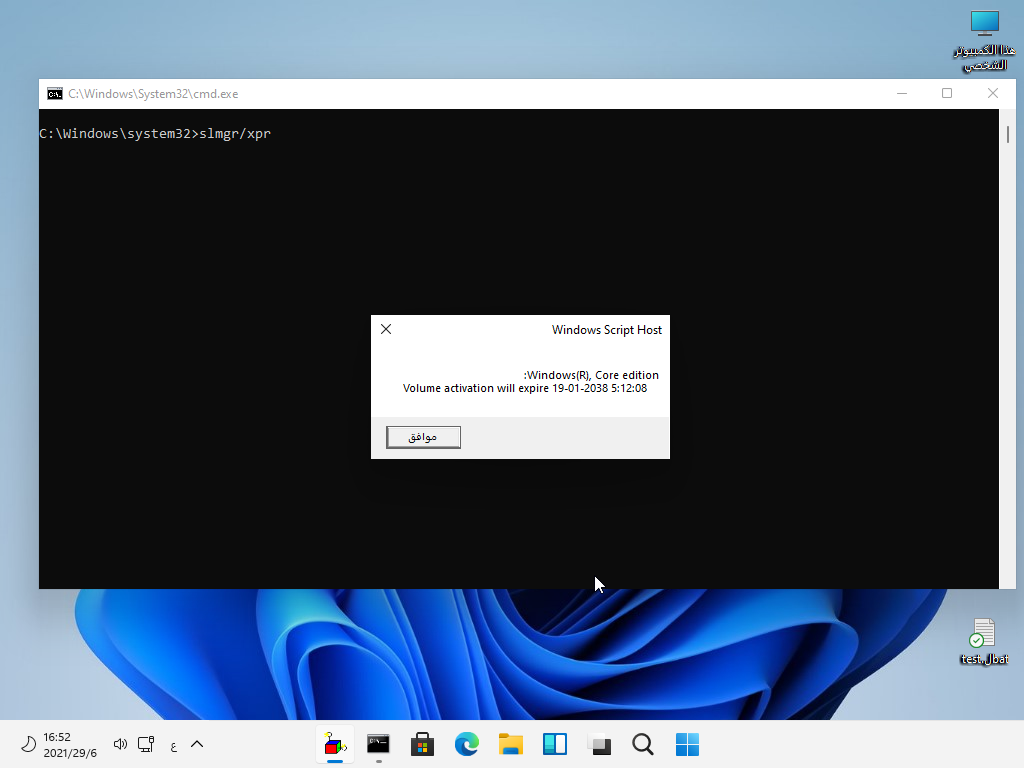The image size is (1024, 768).
Task: Select This PC desktop icon
Action: click(x=984, y=40)
